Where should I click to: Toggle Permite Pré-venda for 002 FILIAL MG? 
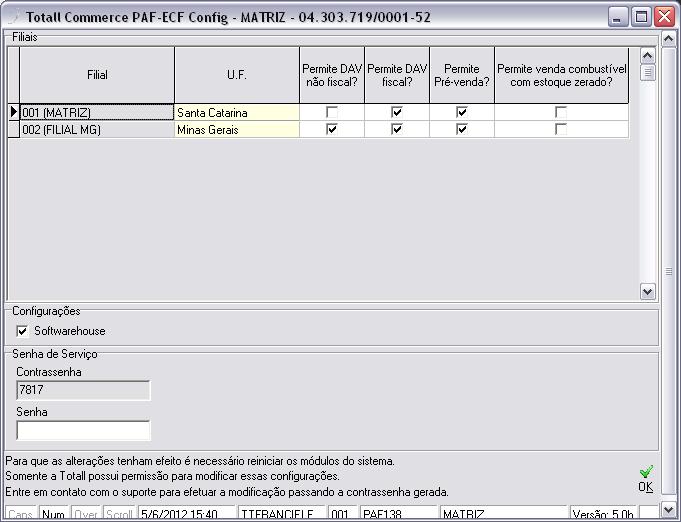(462, 129)
